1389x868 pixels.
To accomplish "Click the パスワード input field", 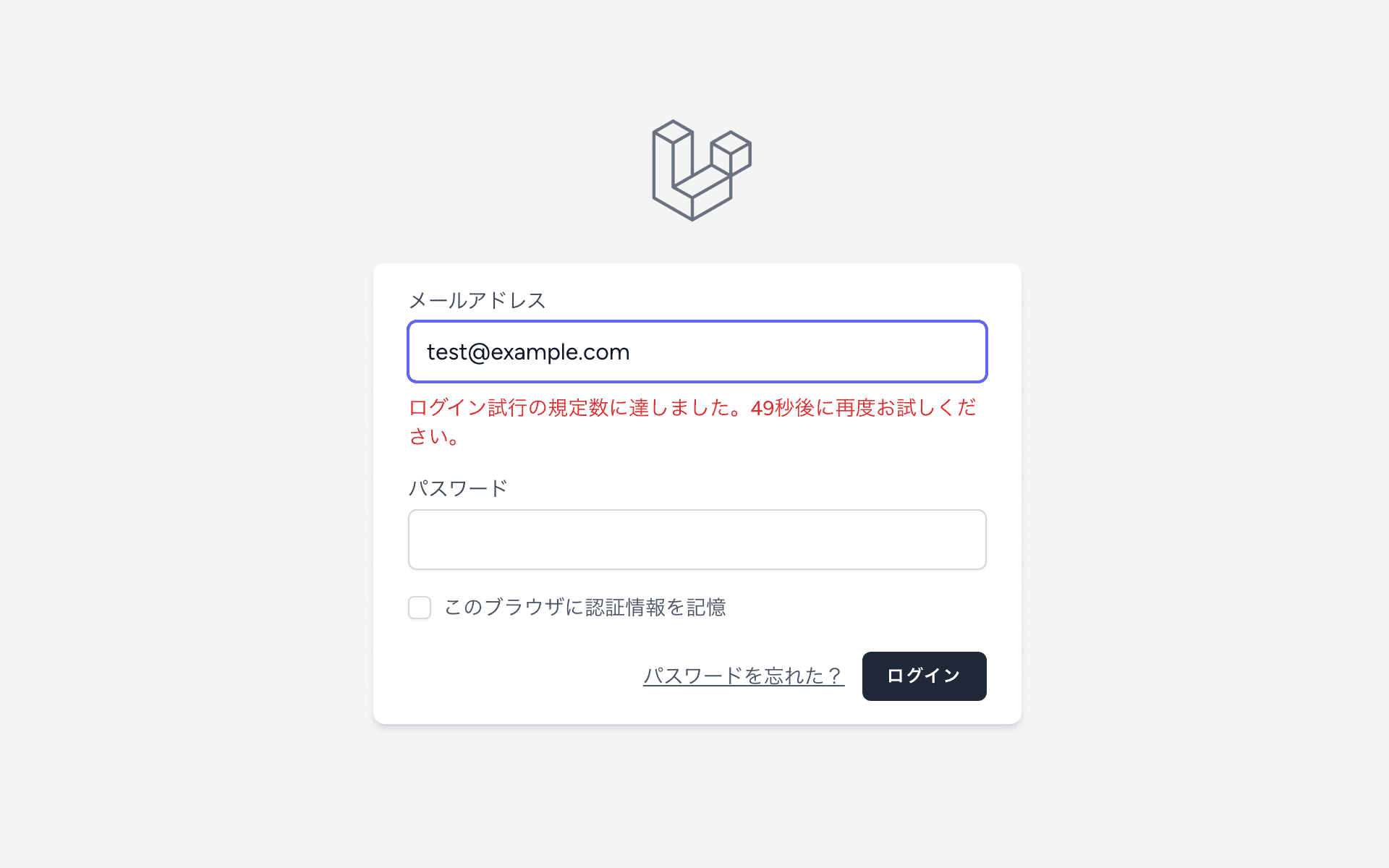I will tap(697, 540).
